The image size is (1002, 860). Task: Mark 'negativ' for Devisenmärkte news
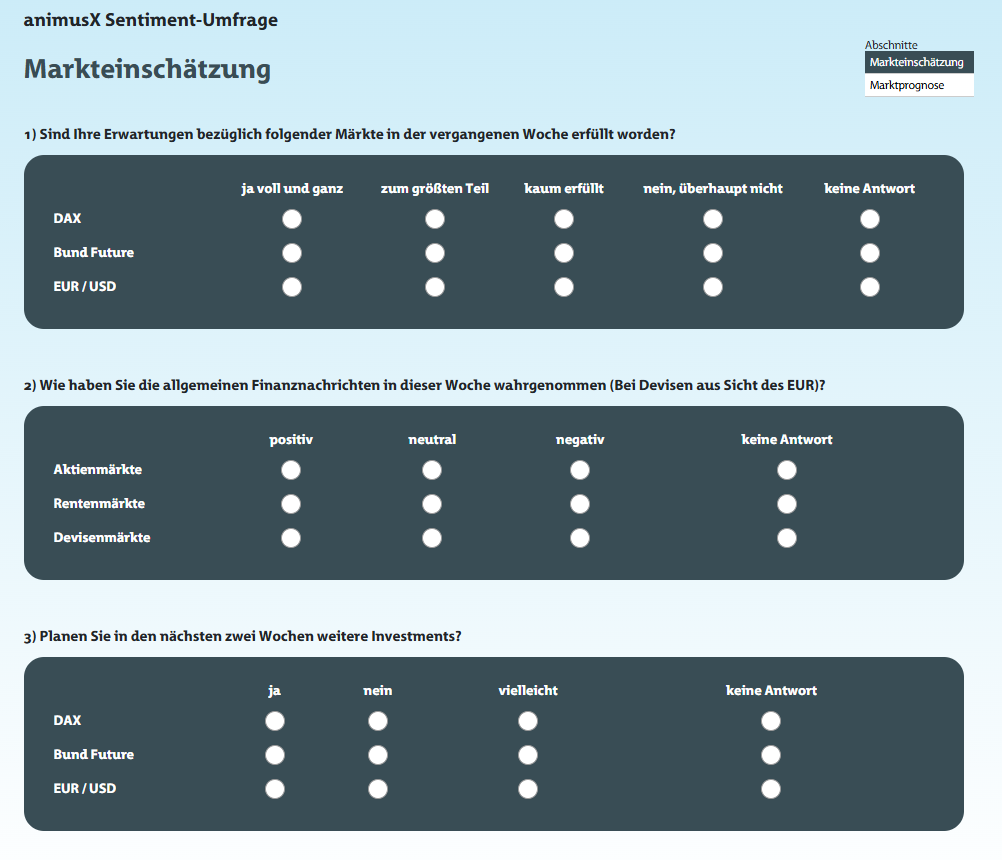[580, 538]
